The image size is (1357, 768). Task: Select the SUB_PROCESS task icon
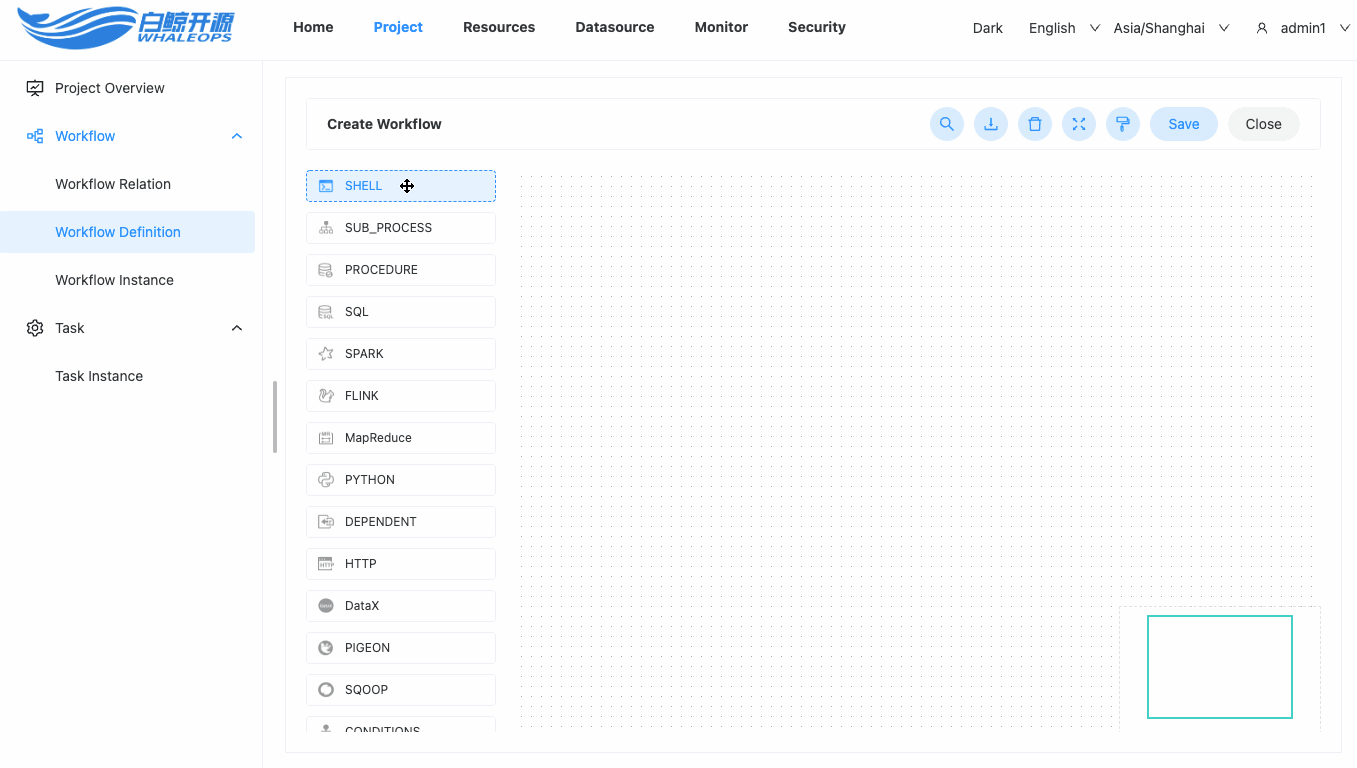coord(326,228)
